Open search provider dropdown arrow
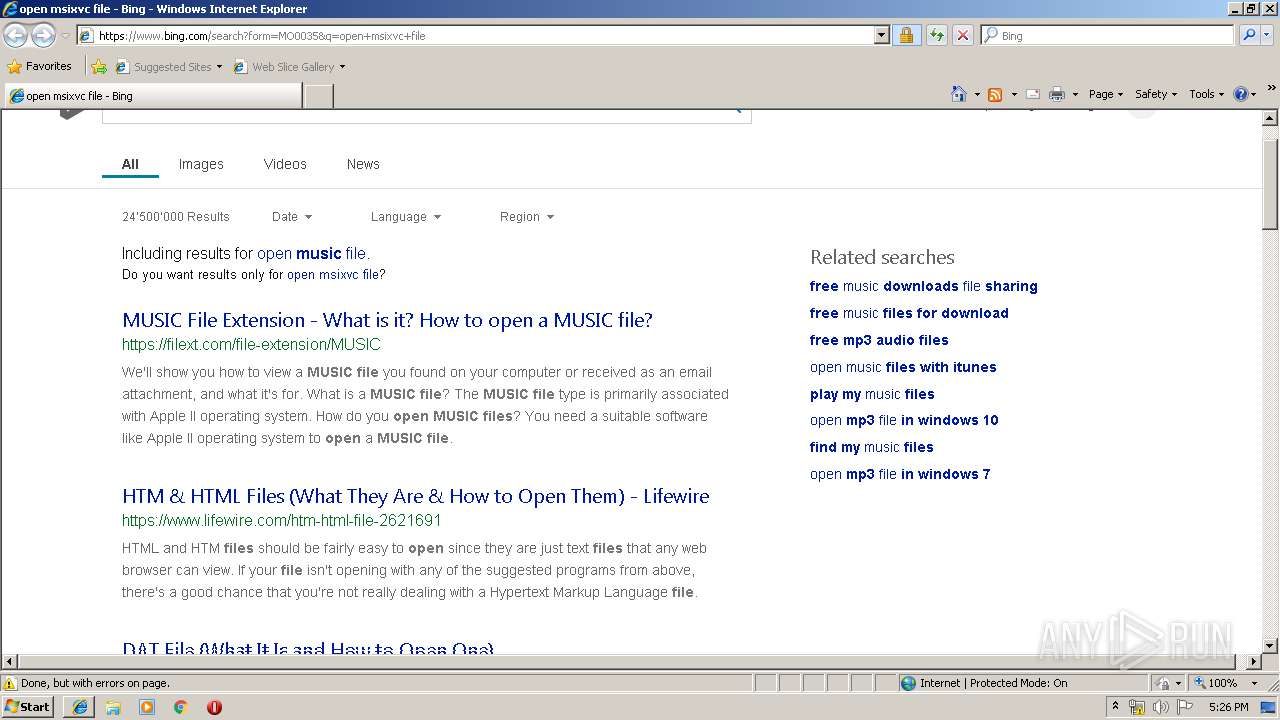 click(1269, 35)
